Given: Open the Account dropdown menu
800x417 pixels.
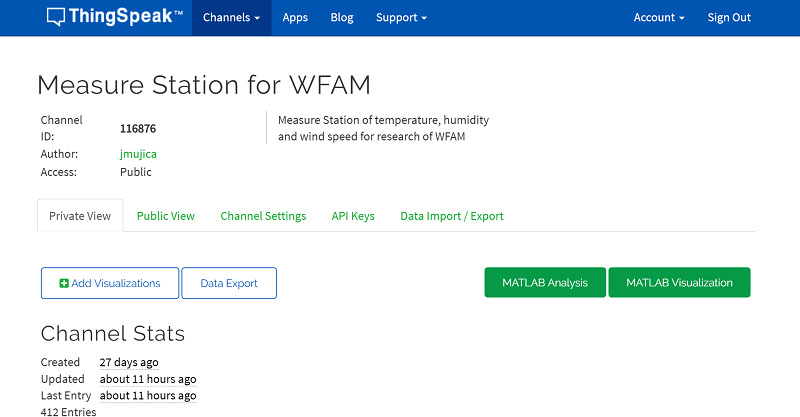Looking at the screenshot, I should pyautogui.click(x=659, y=17).
